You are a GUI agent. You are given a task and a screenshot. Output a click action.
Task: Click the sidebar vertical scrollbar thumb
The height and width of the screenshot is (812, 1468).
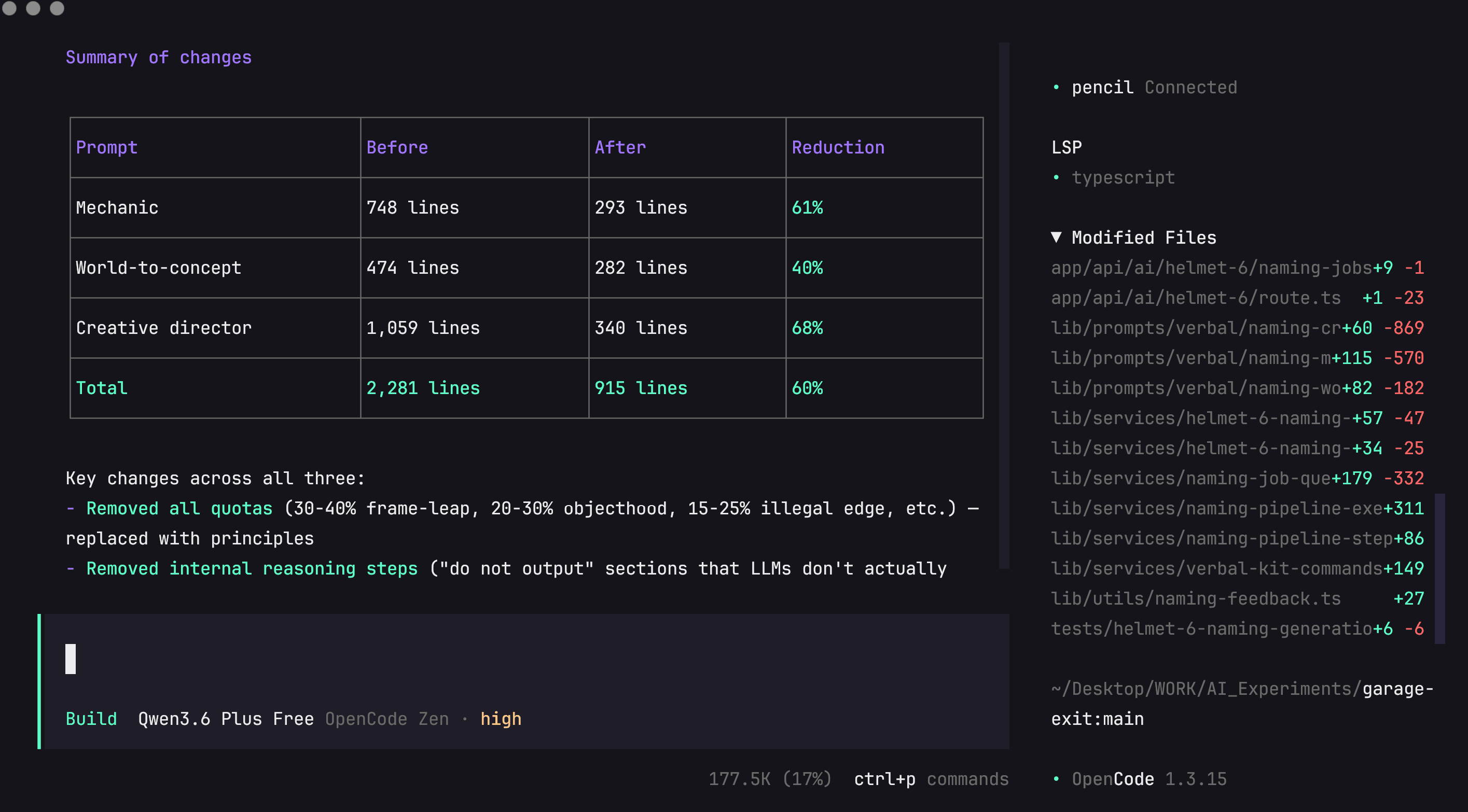pos(1439,568)
